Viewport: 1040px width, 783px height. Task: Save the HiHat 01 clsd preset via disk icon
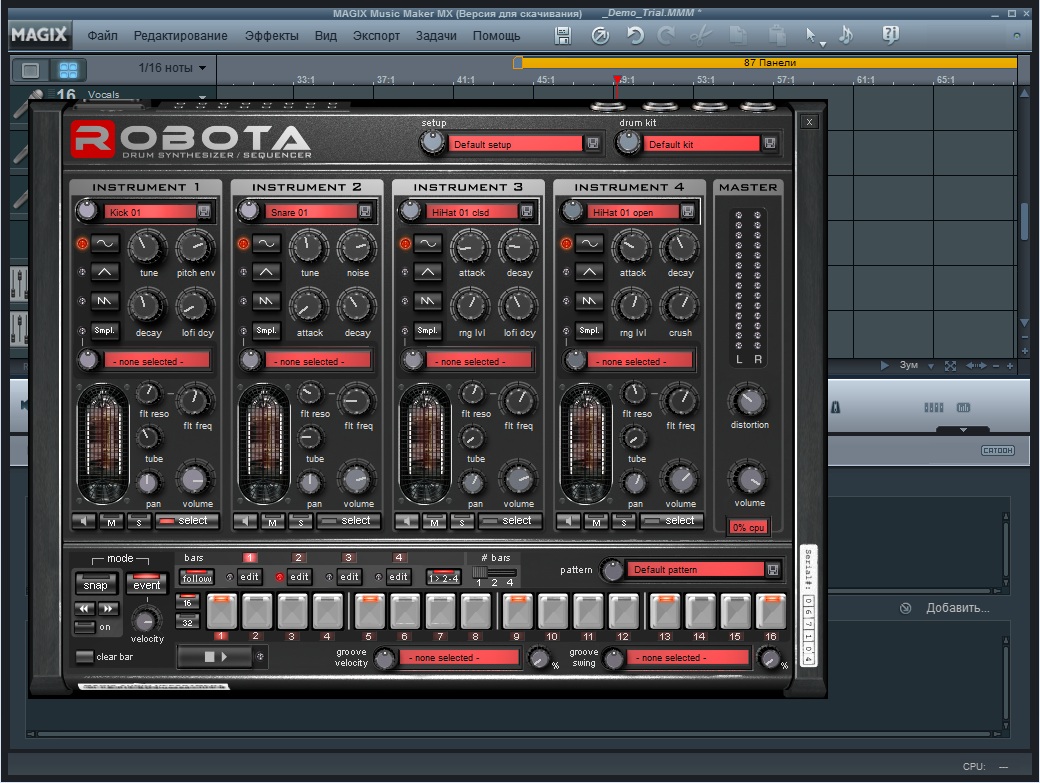(x=527, y=211)
